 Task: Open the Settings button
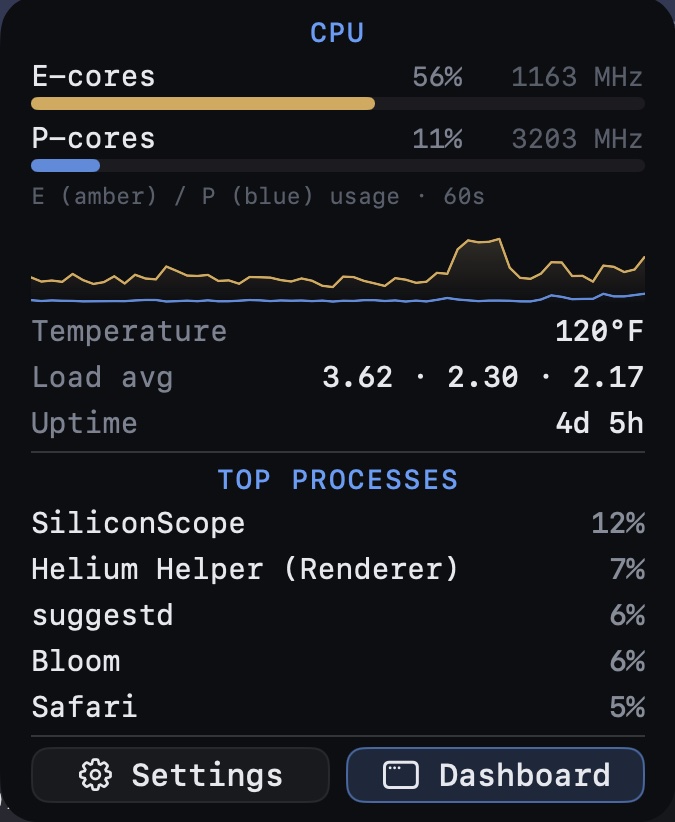point(180,775)
